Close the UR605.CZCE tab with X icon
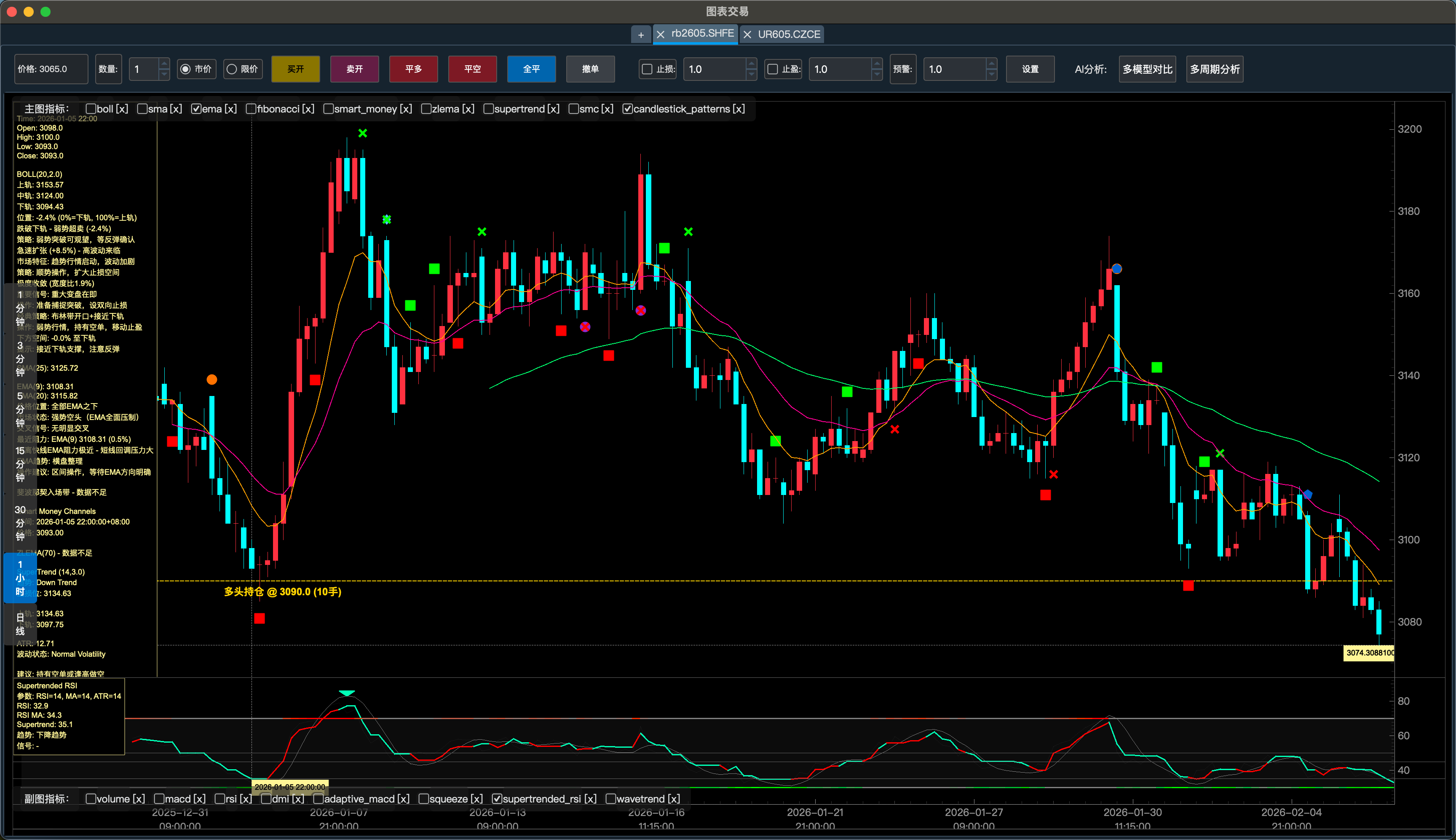This screenshot has width=1456, height=840. pos(747,35)
